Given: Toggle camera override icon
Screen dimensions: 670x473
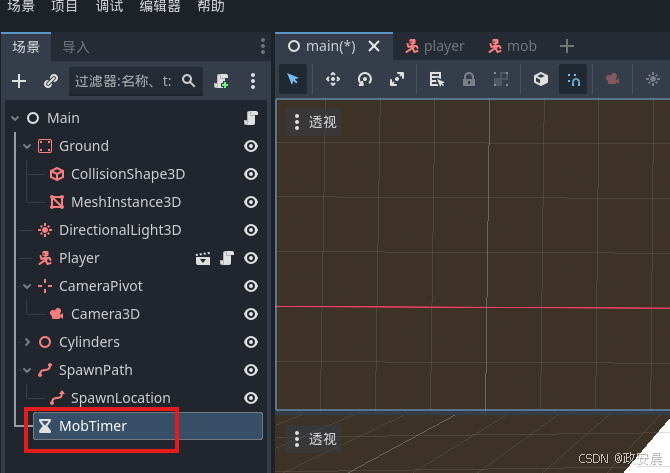Looking at the screenshot, I should pos(612,79).
